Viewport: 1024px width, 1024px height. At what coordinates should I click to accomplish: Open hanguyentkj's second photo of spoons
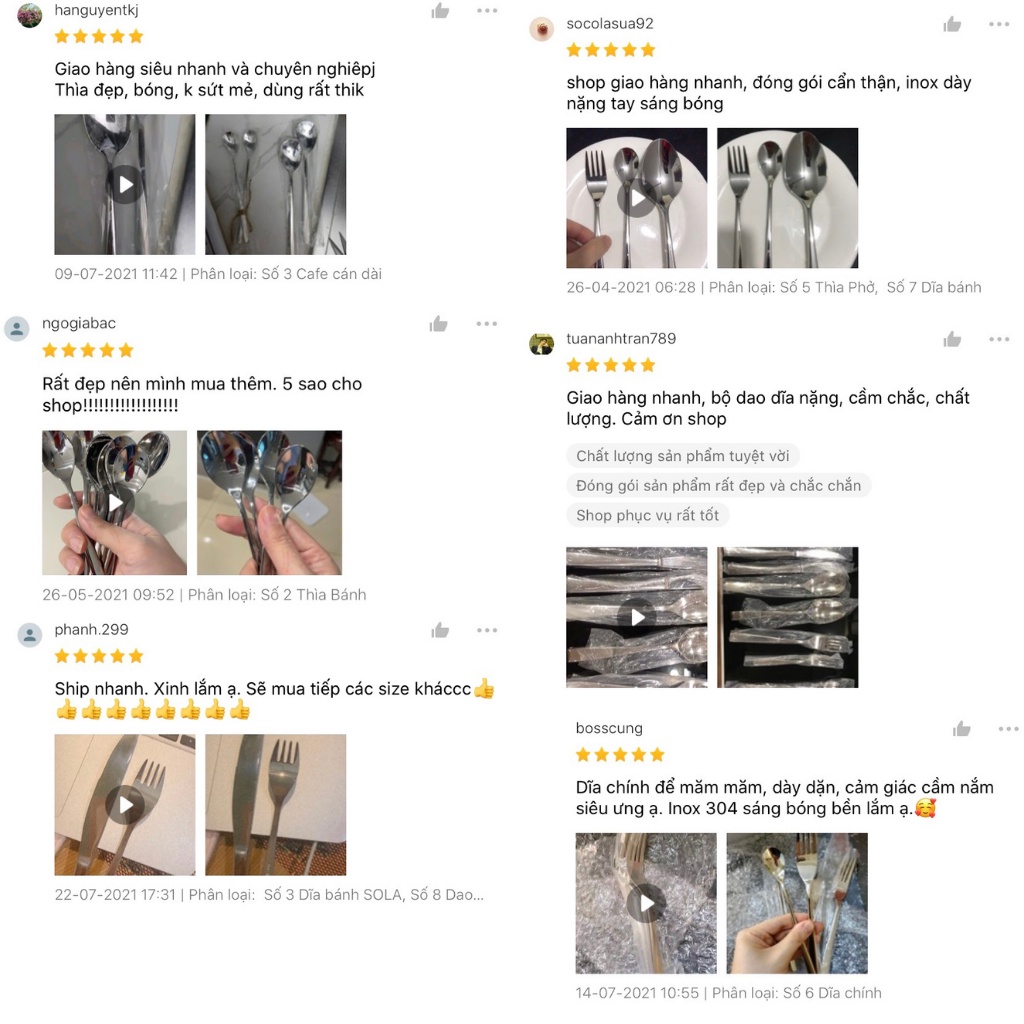click(x=276, y=184)
